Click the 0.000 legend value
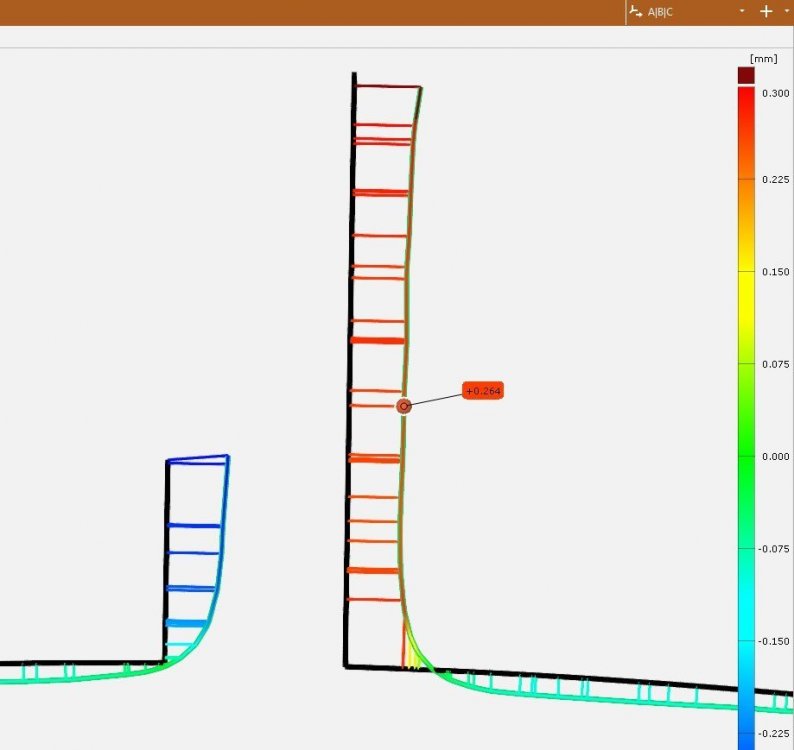 (775, 456)
